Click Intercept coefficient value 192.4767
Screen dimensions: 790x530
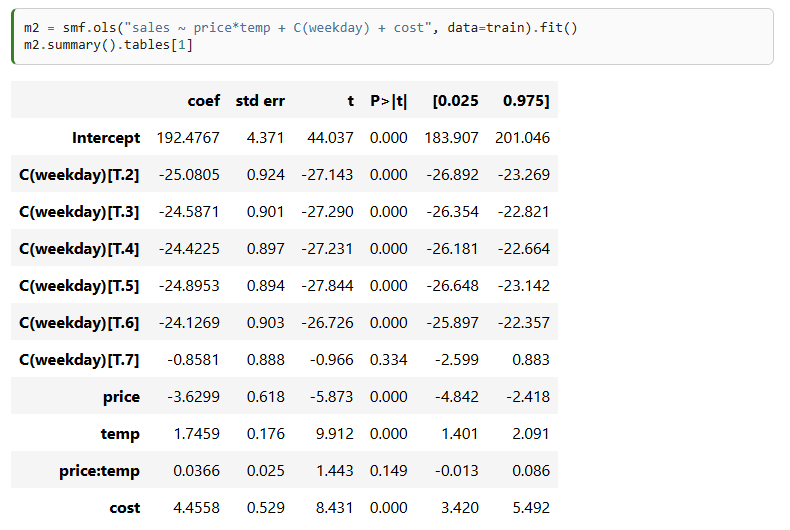click(x=188, y=138)
